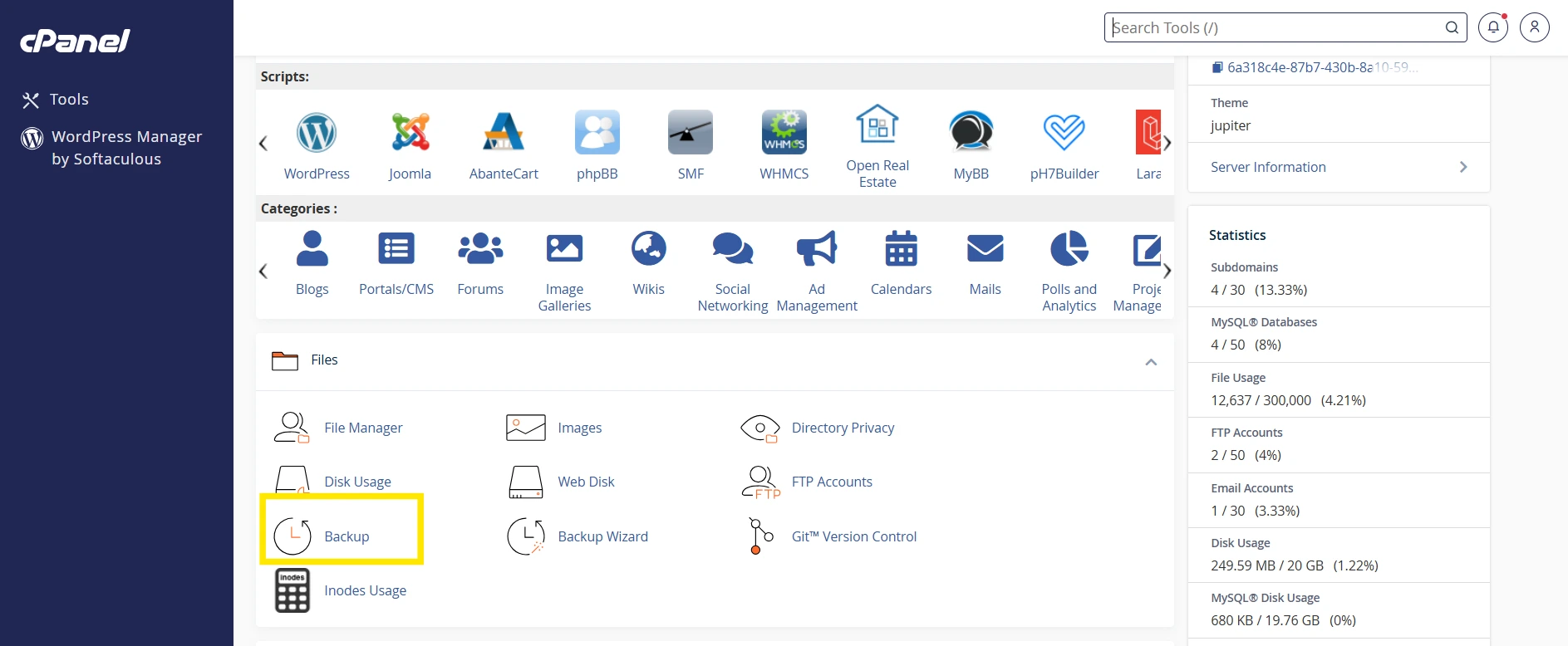Select the Image Galleries category icon

(x=564, y=248)
